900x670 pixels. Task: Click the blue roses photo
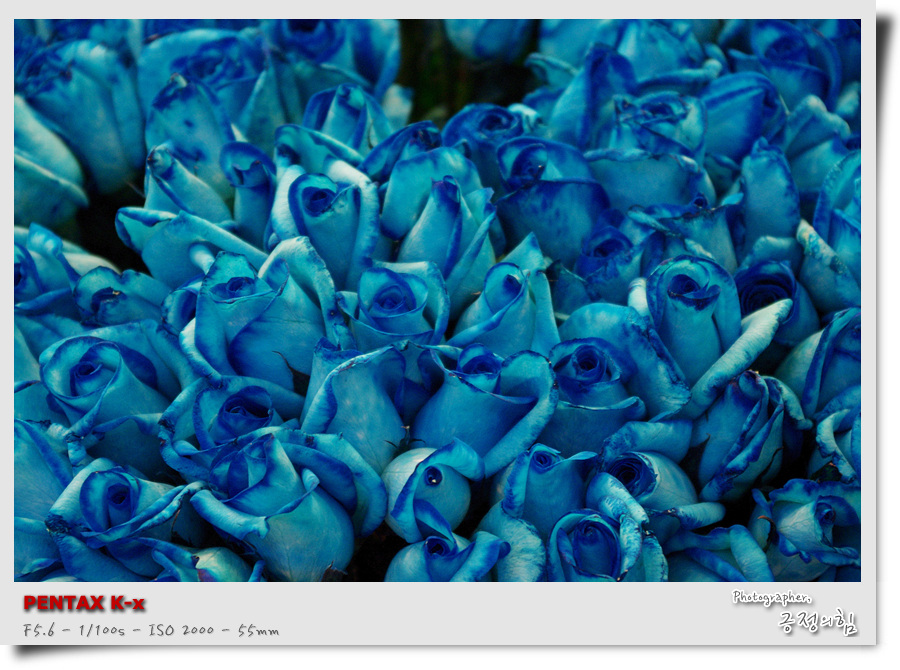click(437, 300)
